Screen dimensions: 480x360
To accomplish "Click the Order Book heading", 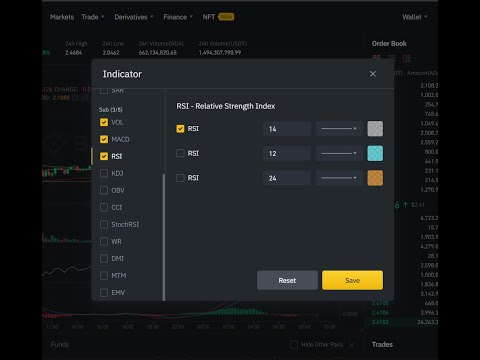I will click(x=389, y=43).
